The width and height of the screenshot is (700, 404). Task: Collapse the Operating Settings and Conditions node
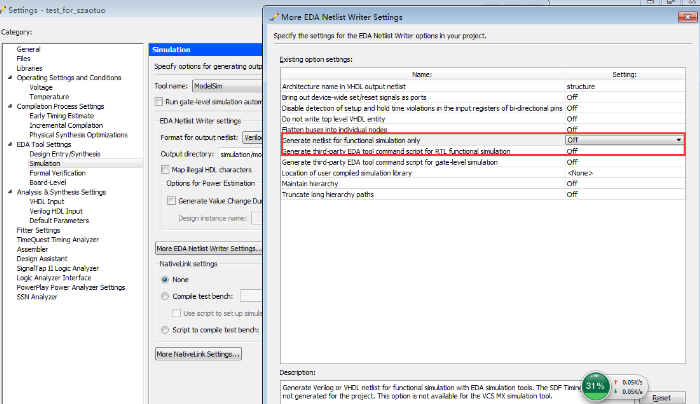point(10,77)
